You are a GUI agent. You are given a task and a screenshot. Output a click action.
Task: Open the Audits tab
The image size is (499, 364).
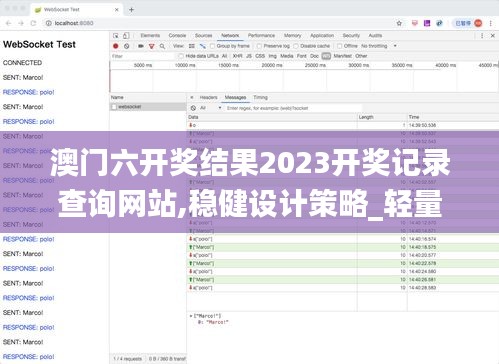click(375, 35)
